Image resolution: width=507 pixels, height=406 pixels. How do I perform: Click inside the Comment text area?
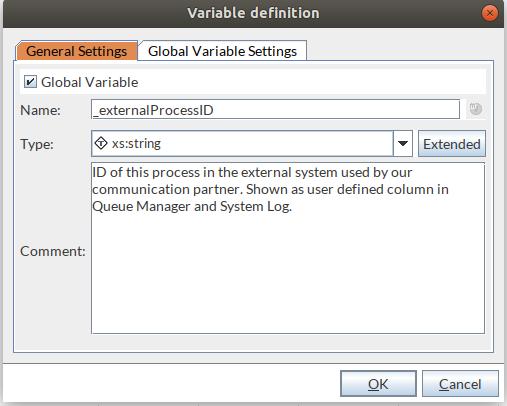click(288, 248)
